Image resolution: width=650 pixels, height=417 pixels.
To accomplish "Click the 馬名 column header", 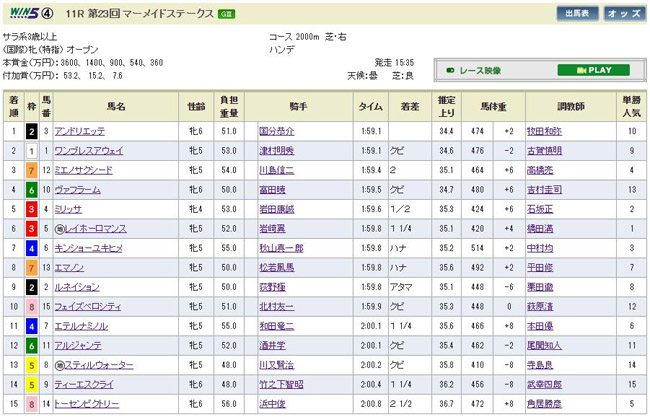I will [x=116, y=106].
